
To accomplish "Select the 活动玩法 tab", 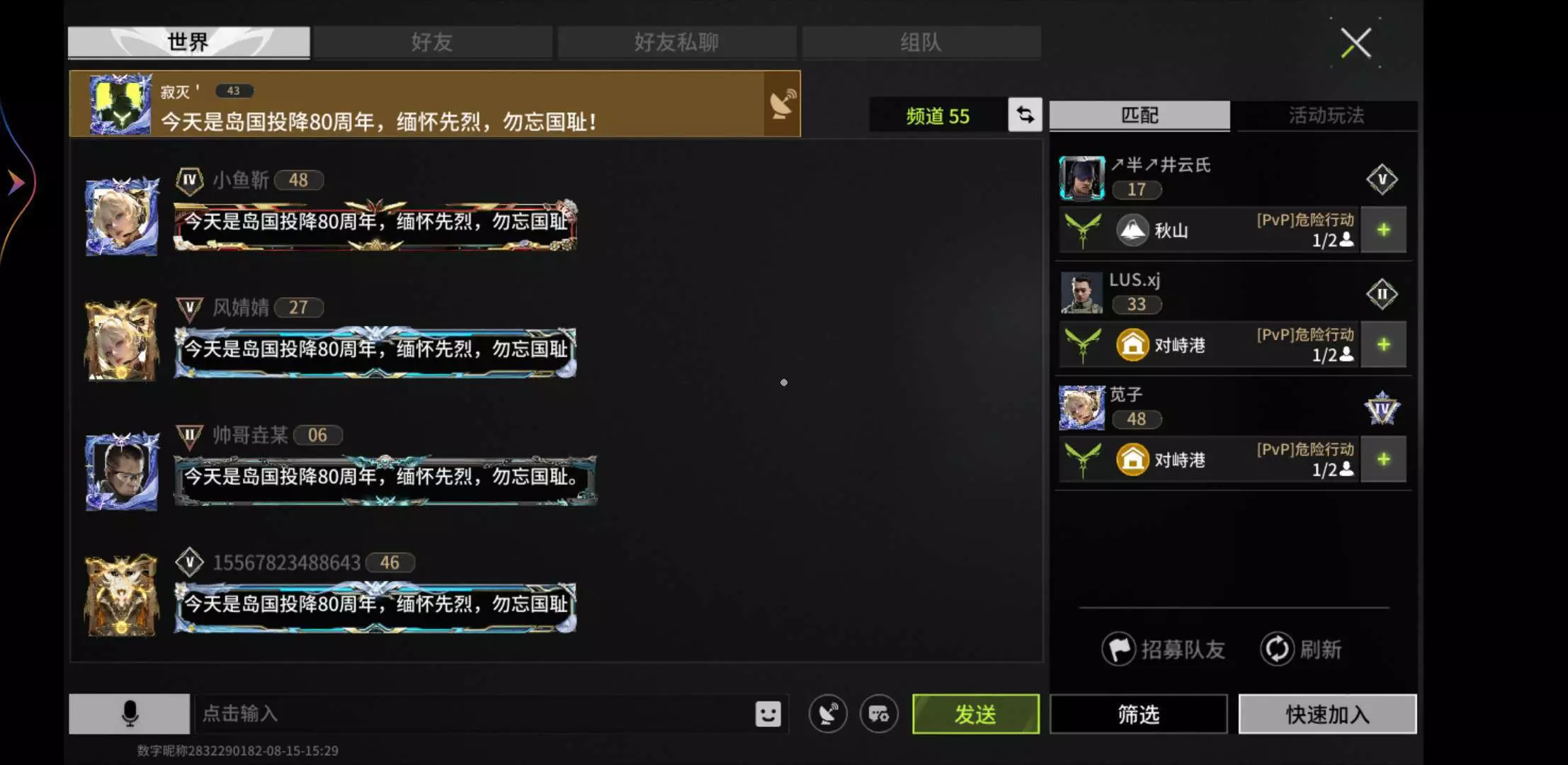I will click(1326, 115).
